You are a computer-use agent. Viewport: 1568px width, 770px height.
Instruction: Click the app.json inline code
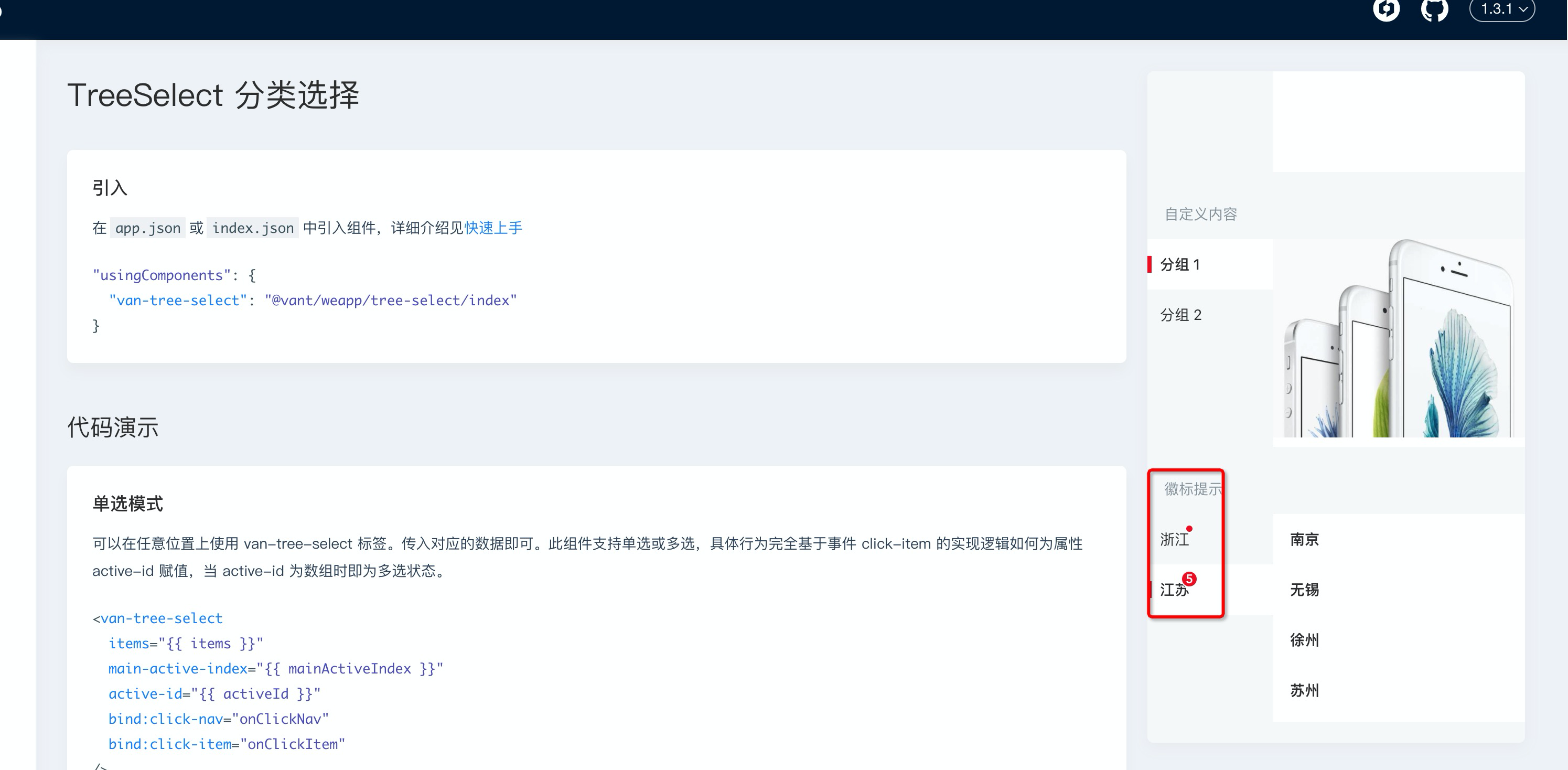148,228
